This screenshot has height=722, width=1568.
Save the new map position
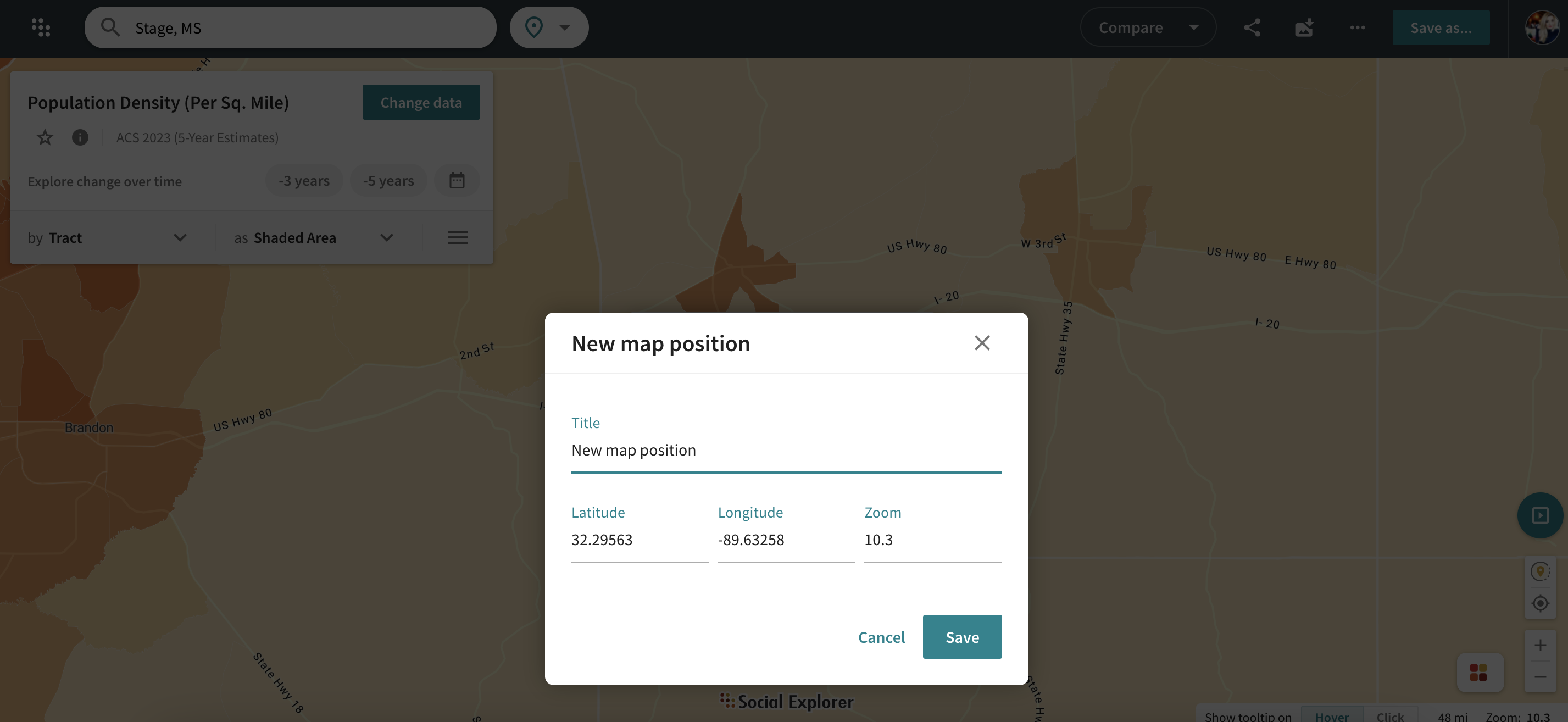tap(962, 637)
